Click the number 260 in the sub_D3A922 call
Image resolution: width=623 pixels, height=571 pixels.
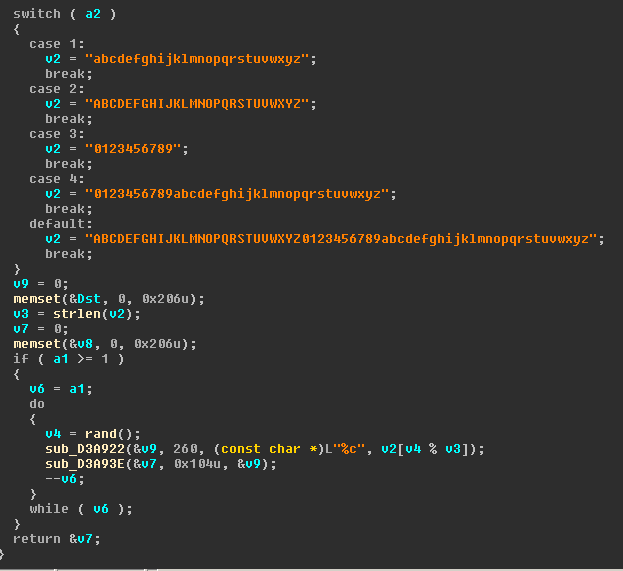tap(185, 449)
